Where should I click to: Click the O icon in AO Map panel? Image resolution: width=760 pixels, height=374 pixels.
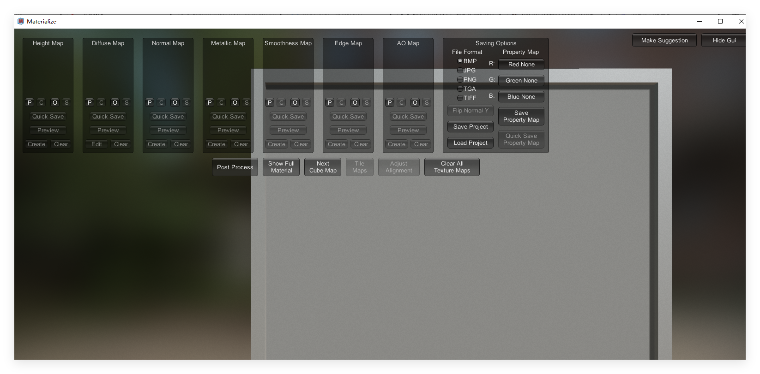(x=415, y=102)
